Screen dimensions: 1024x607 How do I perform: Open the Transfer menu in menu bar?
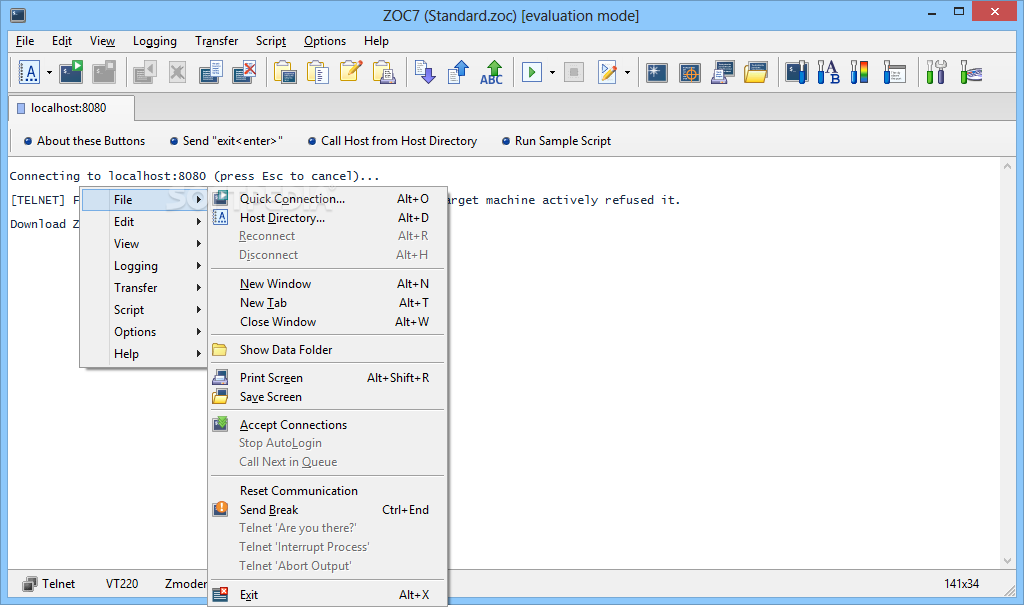coord(217,41)
